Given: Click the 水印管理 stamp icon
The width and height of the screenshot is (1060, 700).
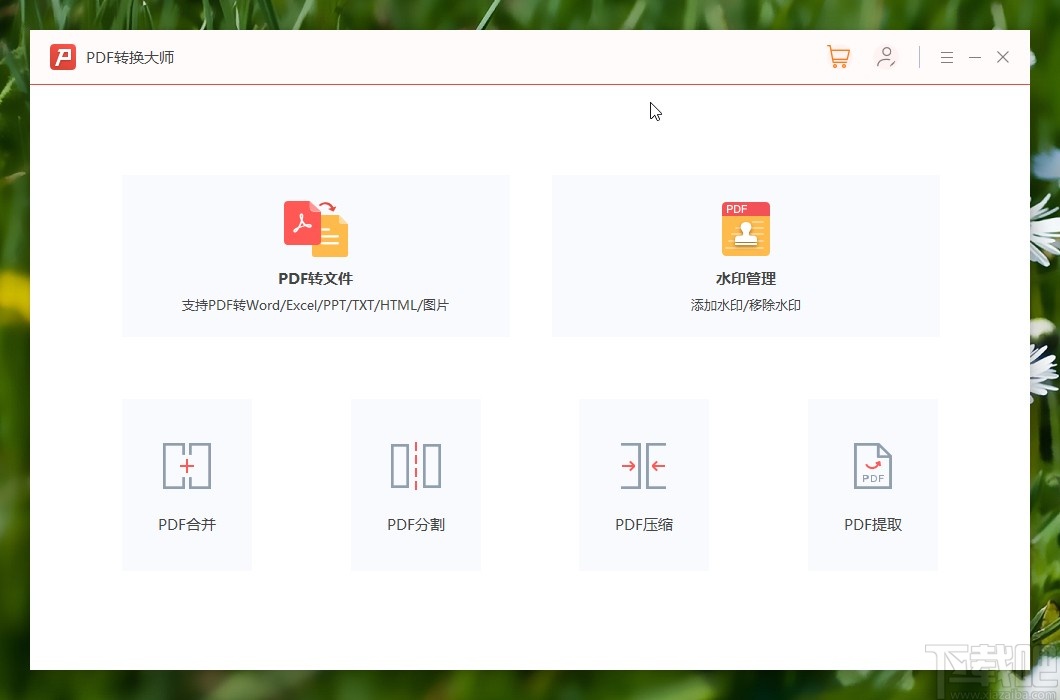Looking at the screenshot, I should (745, 228).
